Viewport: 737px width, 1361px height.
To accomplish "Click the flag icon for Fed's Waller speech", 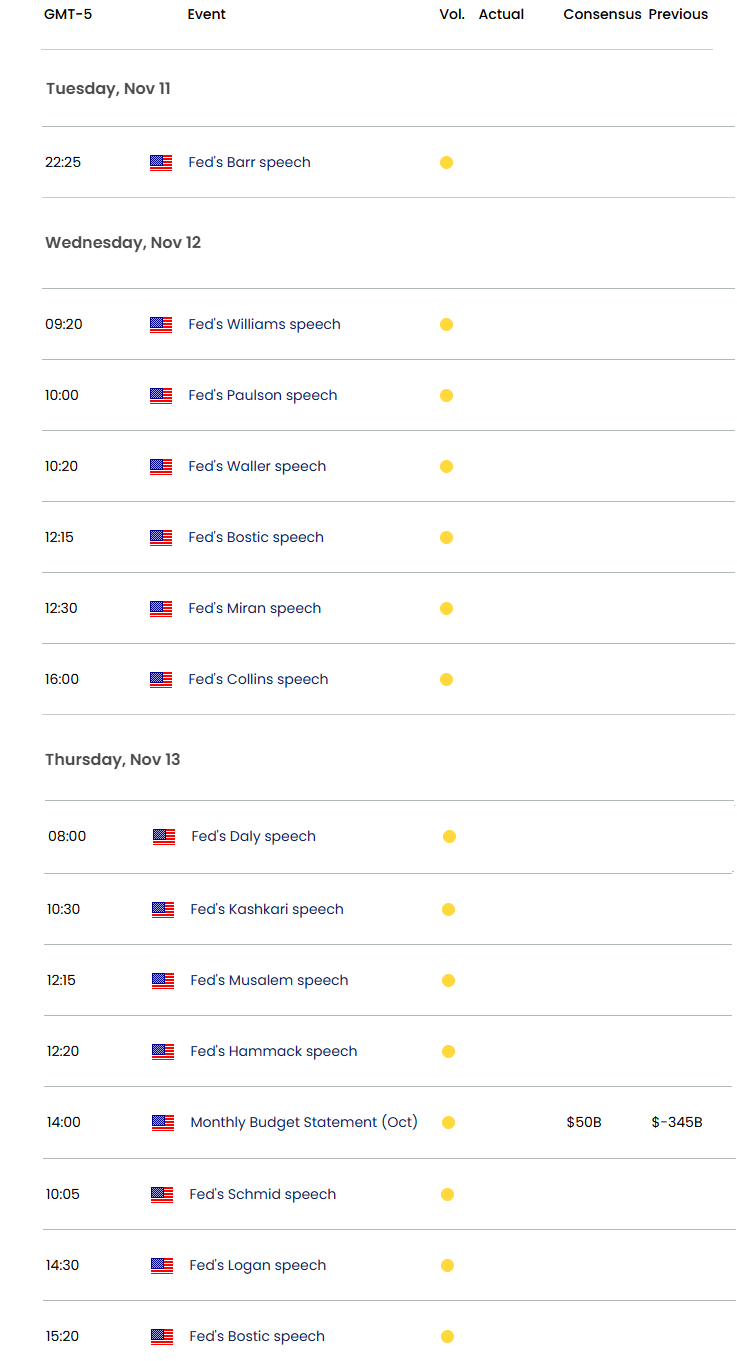I will pyautogui.click(x=161, y=467).
